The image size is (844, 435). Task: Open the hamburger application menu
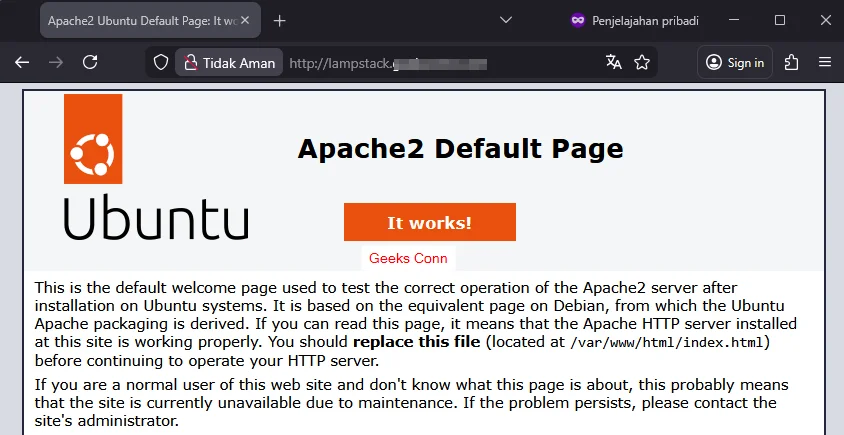[x=825, y=62]
